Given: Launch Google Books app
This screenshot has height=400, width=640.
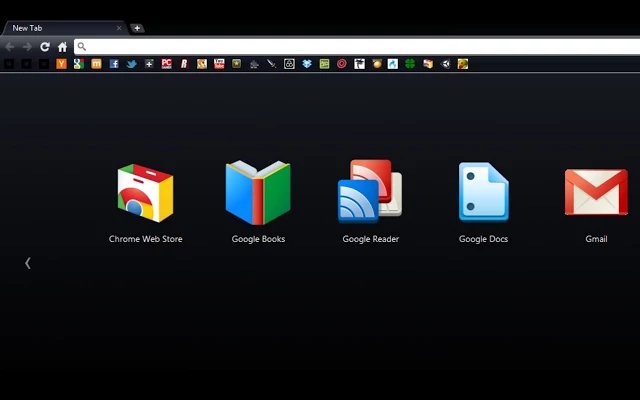Looking at the screenshot, I should tap(258, 194).
